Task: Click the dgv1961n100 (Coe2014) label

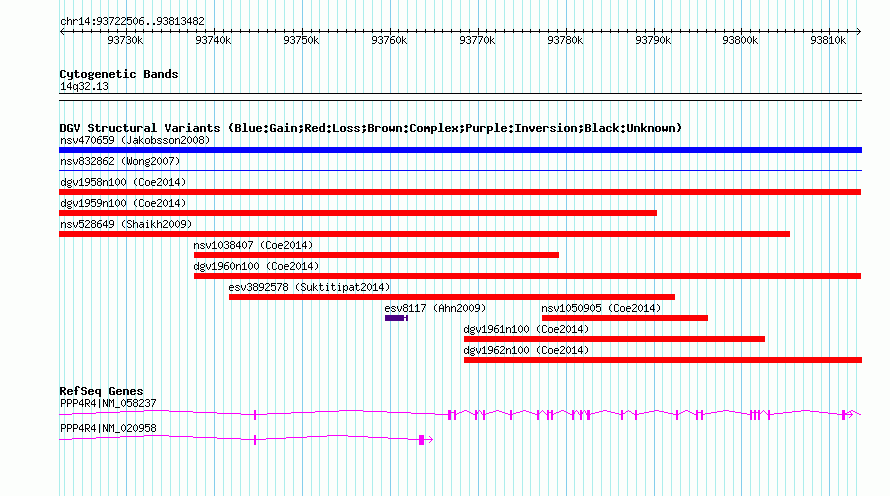Action: click(526, 329)
